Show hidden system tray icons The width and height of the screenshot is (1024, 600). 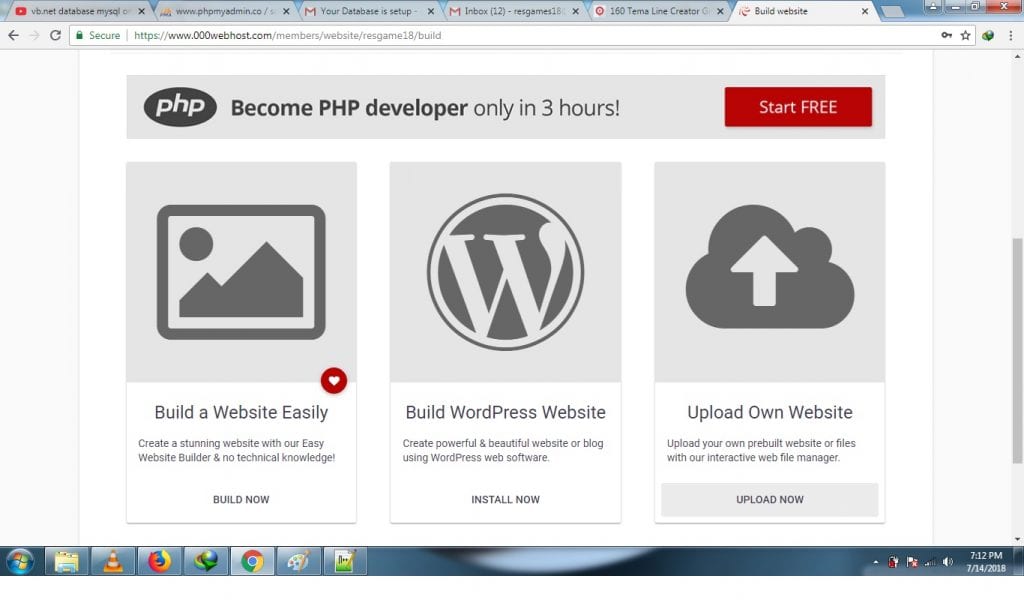(x=876, y=562)
